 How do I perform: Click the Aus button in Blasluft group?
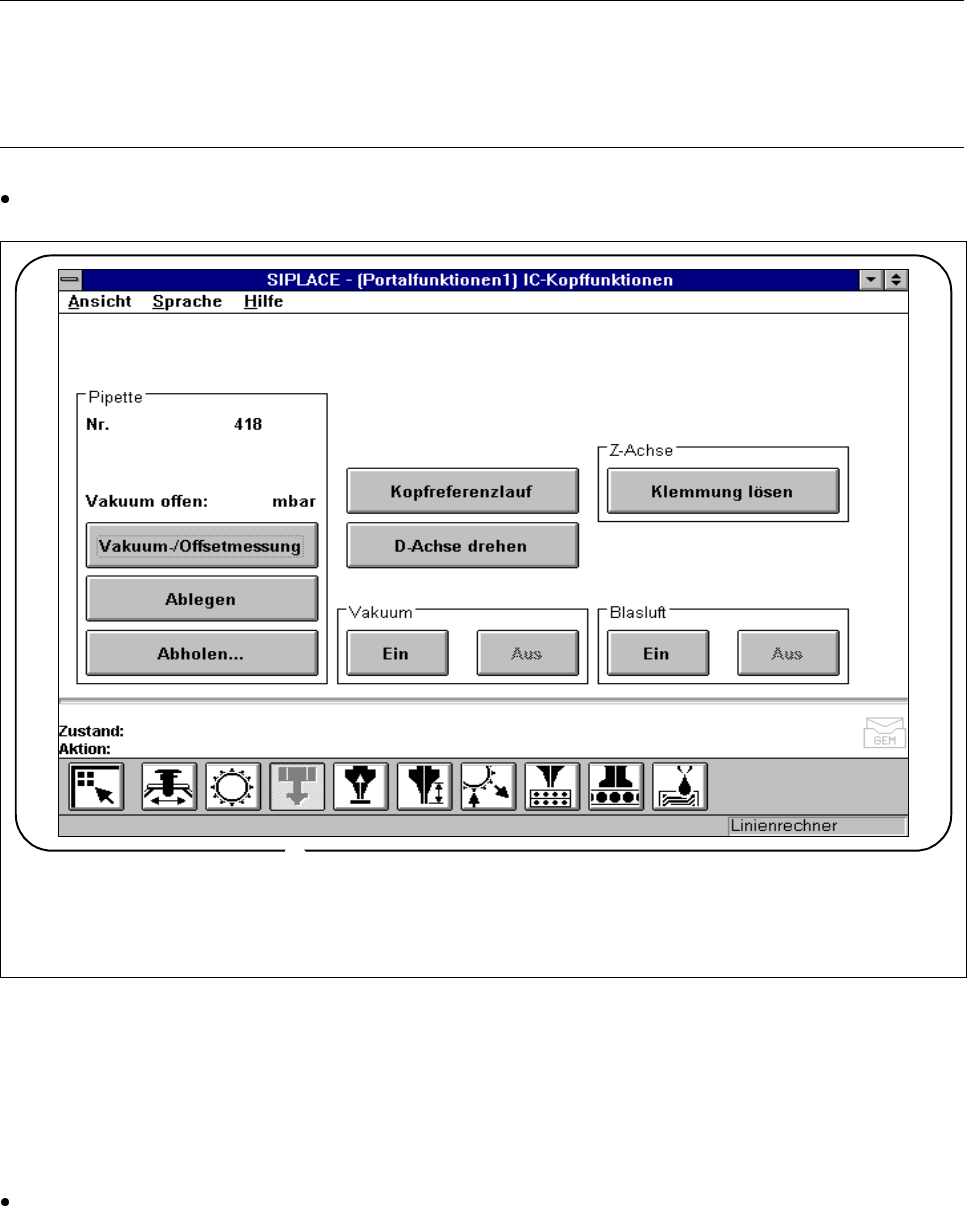click(x=788, y=653)
